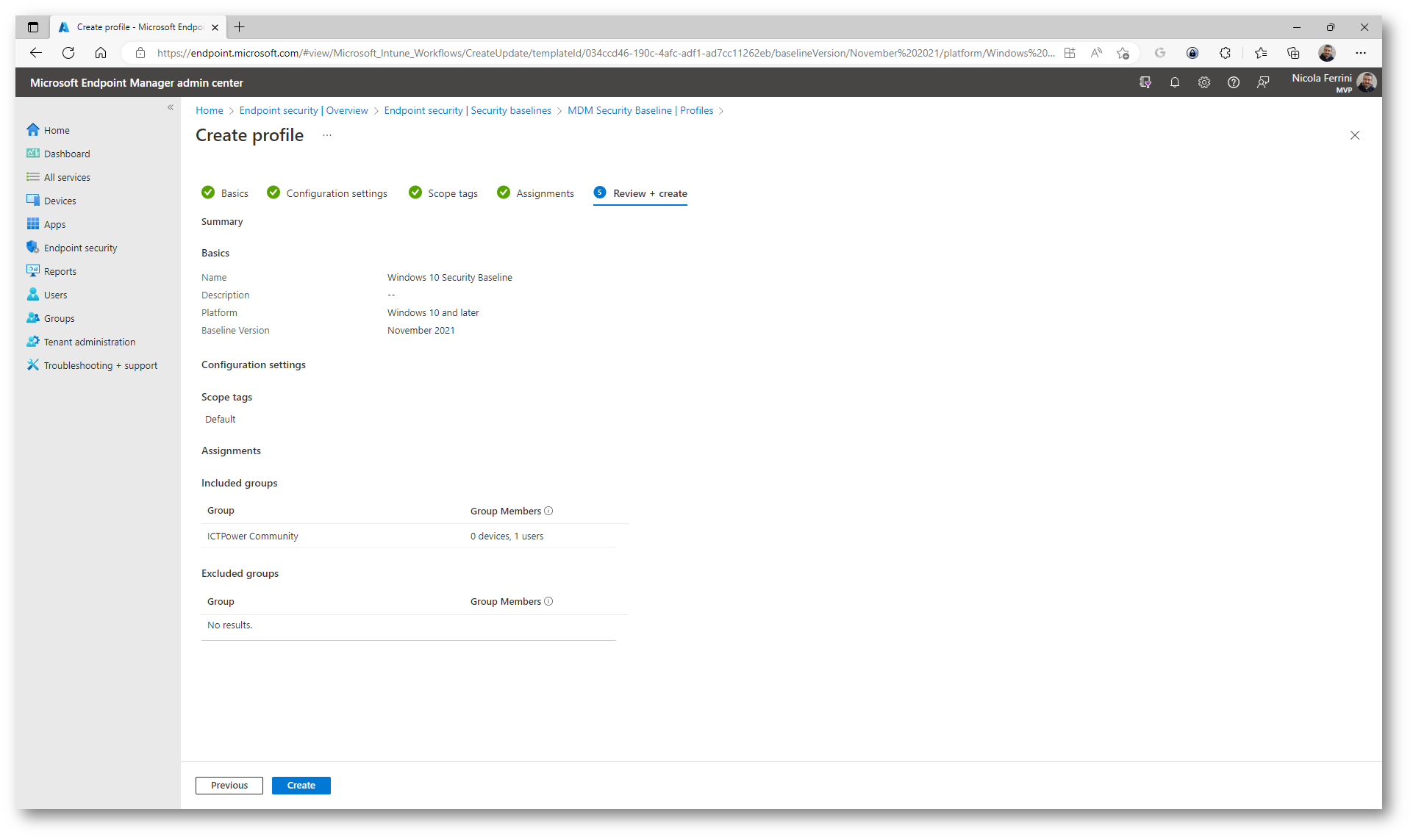This screenshot has width=1413, height=840.
Task: Open Tenant administration
Action: point(89,342)
